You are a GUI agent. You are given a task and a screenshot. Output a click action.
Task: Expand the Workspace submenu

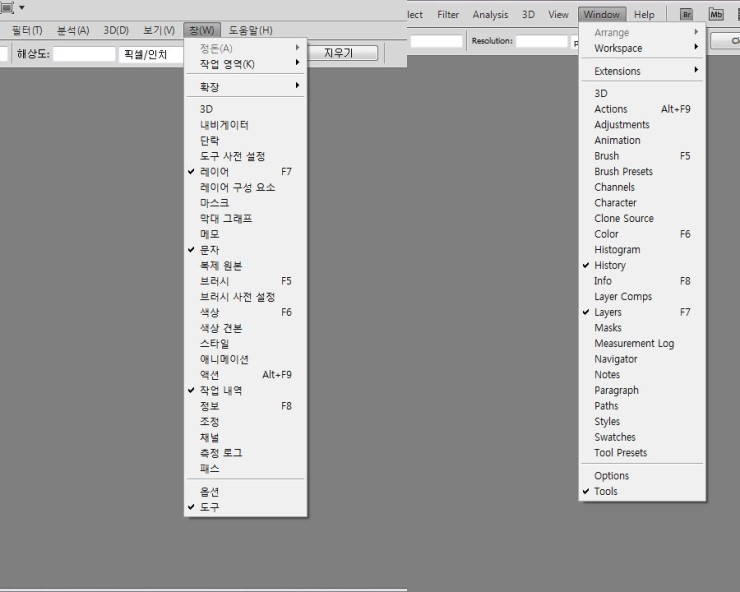(642, 48)
